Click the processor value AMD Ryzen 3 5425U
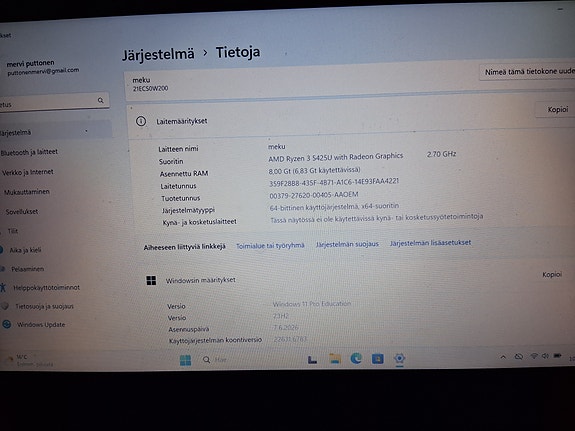The height and width of the screenshot is (431, 575). (x=336, y=157)
